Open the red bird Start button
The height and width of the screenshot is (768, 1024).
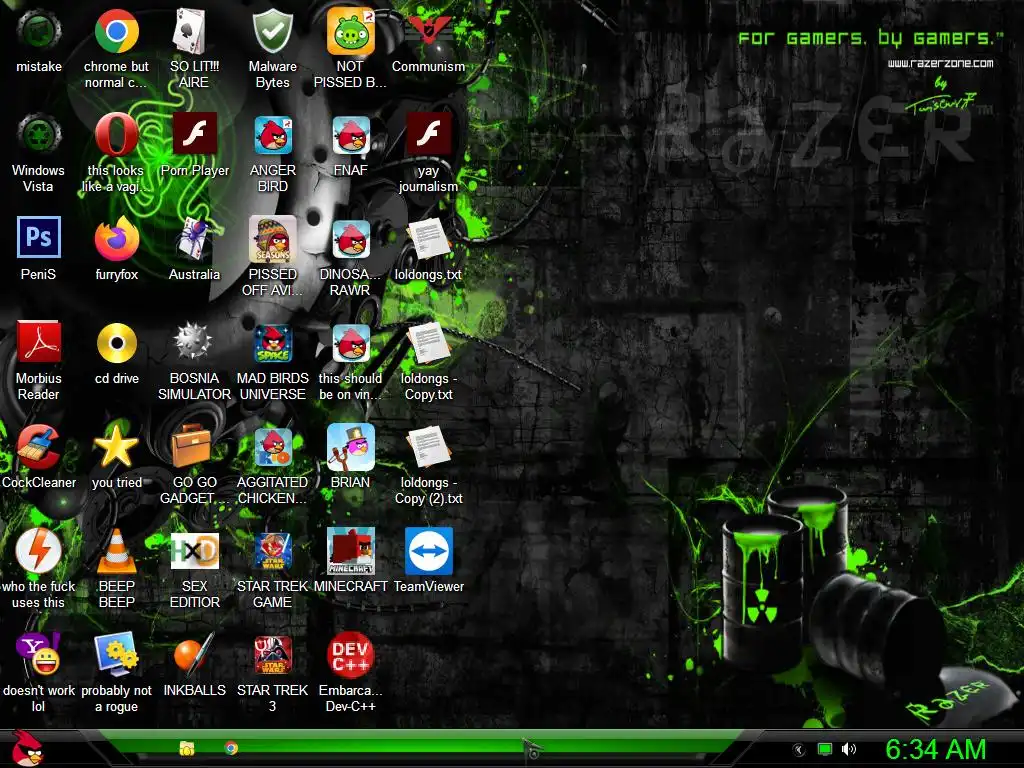27,748
